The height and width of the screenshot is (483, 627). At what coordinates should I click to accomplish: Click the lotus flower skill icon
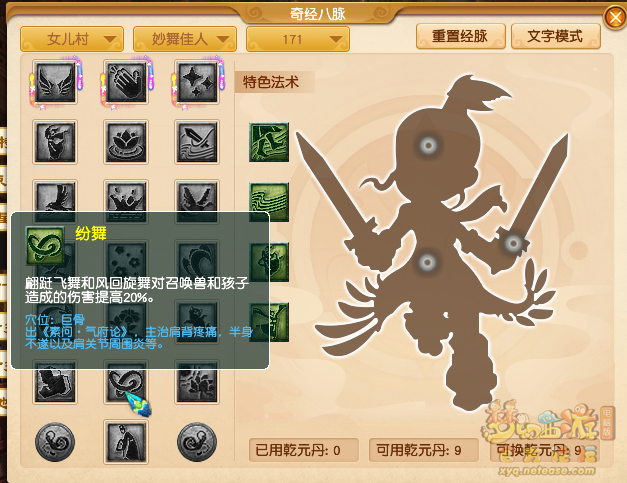(126, 142)
